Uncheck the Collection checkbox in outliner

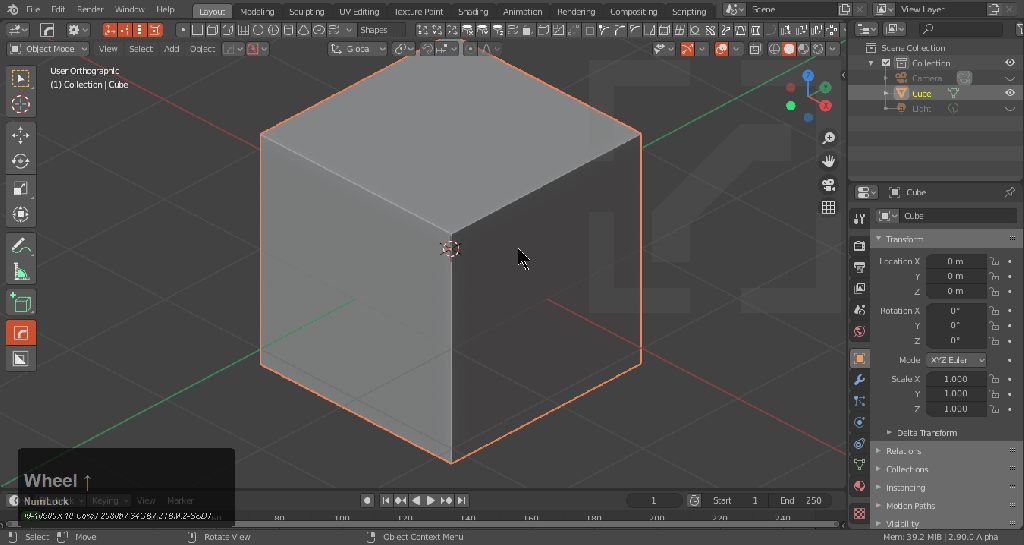point(886,63)
